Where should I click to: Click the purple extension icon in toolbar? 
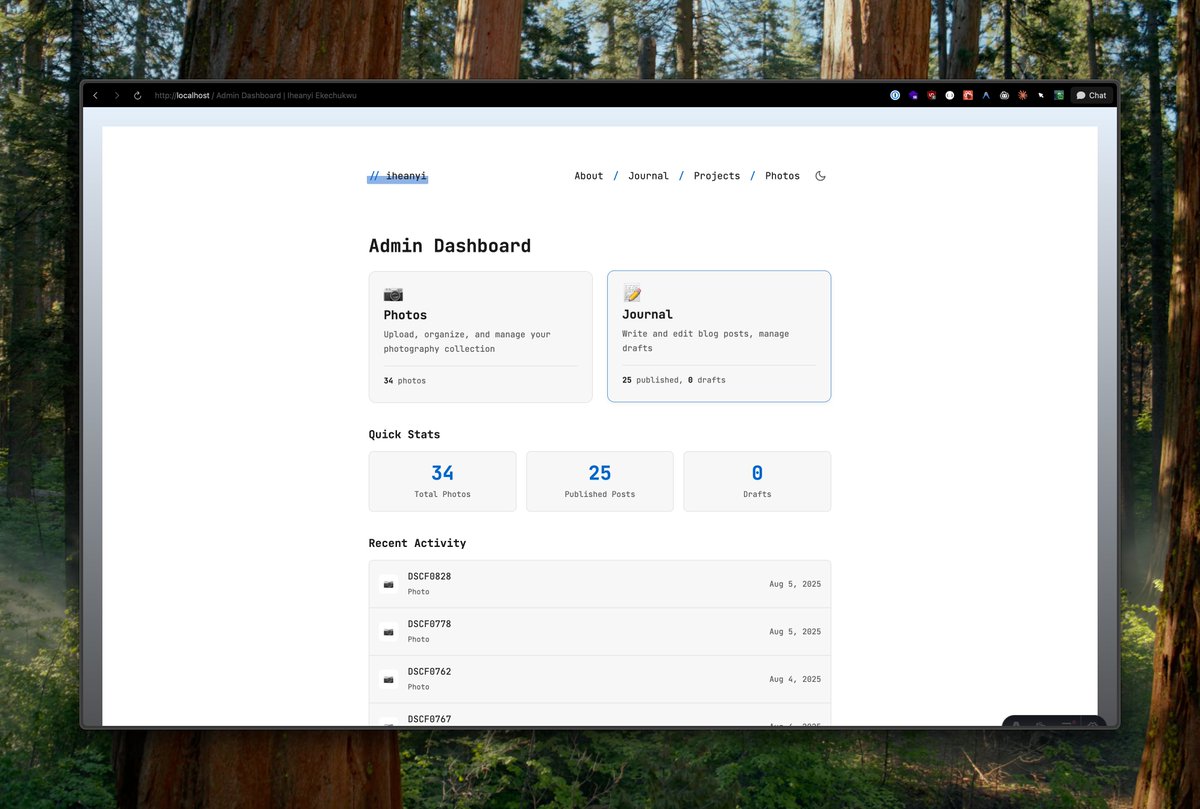[x=913, y=96]
